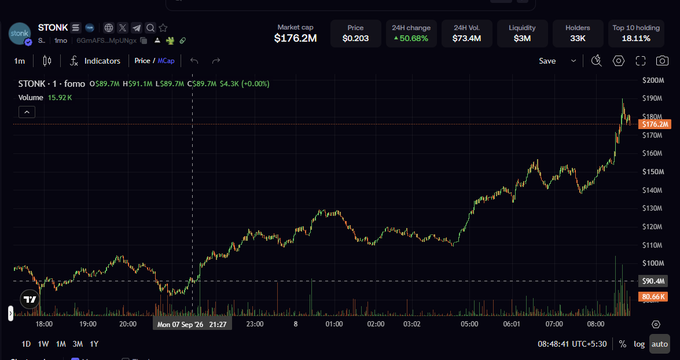Click the Price $0.203 stat card
The height and width of the screenshot is (360, 680).
(356, 33)
